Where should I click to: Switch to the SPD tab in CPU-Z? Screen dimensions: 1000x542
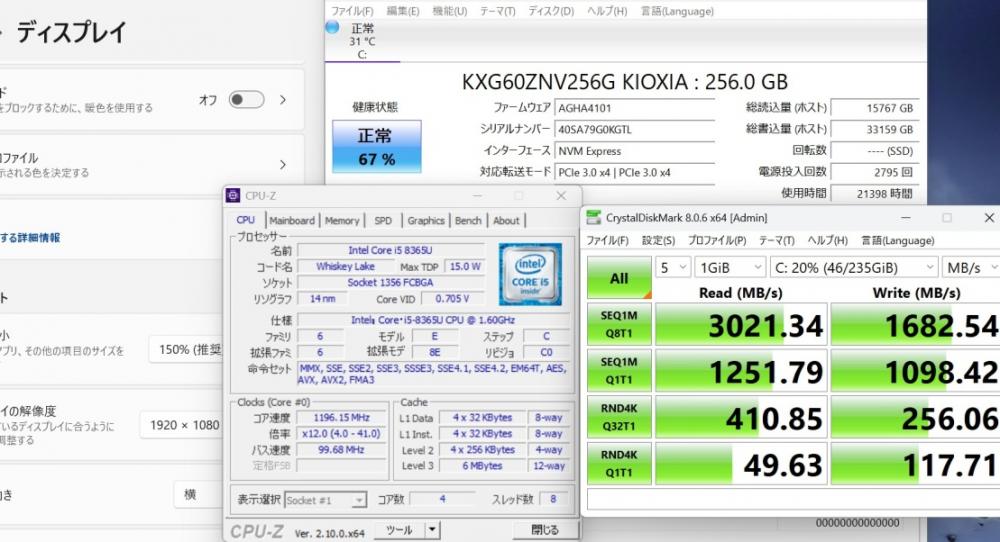pos(383,221)
